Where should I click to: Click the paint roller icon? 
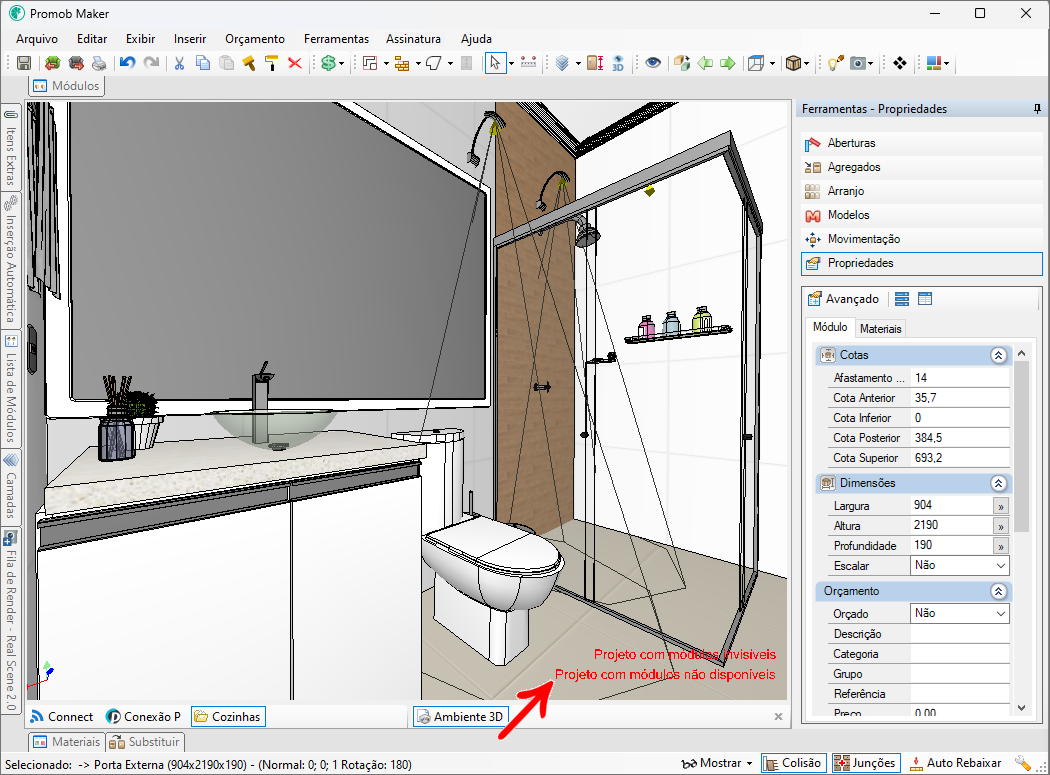[x=272, y=63]
